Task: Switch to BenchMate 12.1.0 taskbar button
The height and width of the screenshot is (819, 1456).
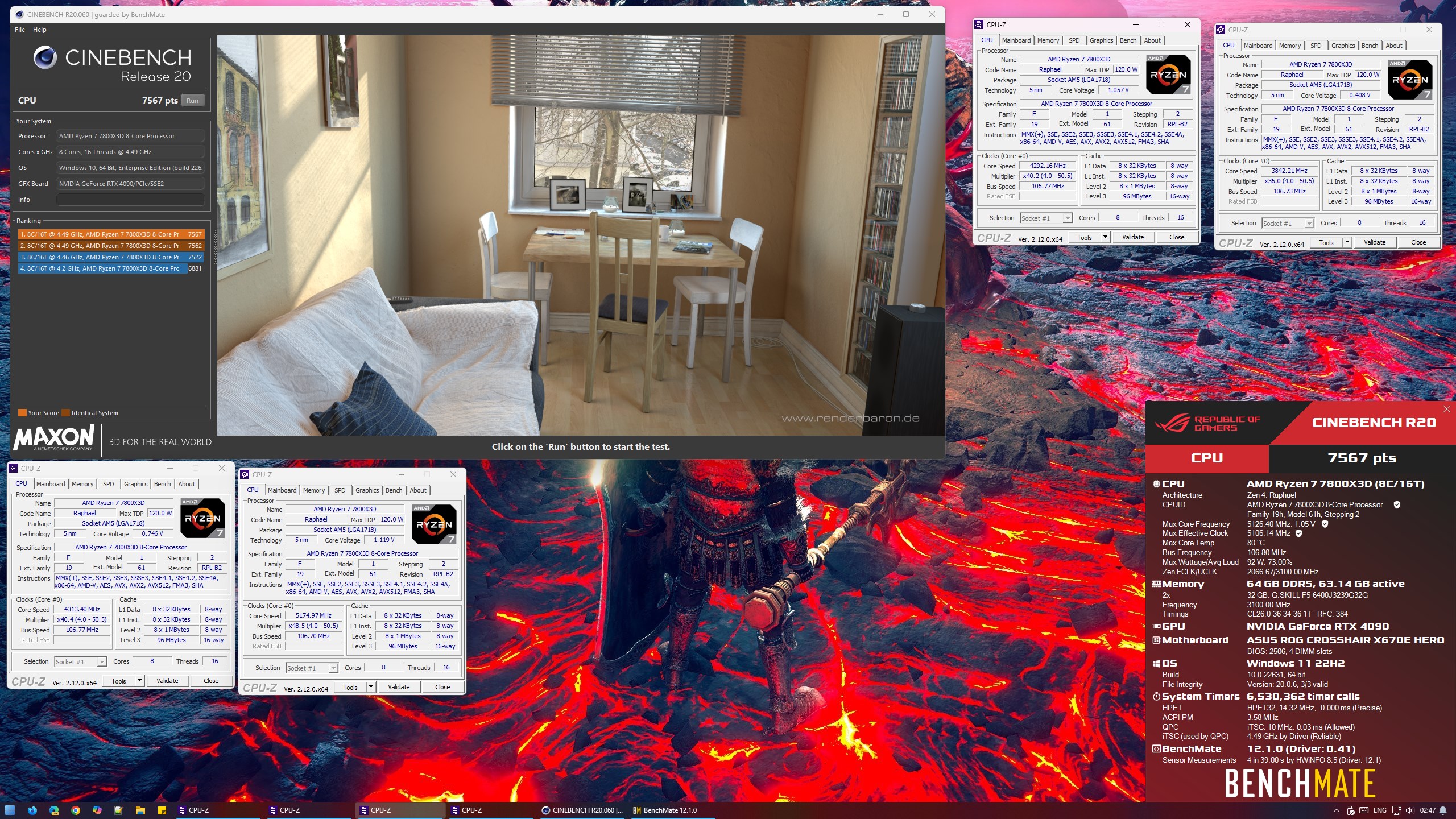Action: 675,810
